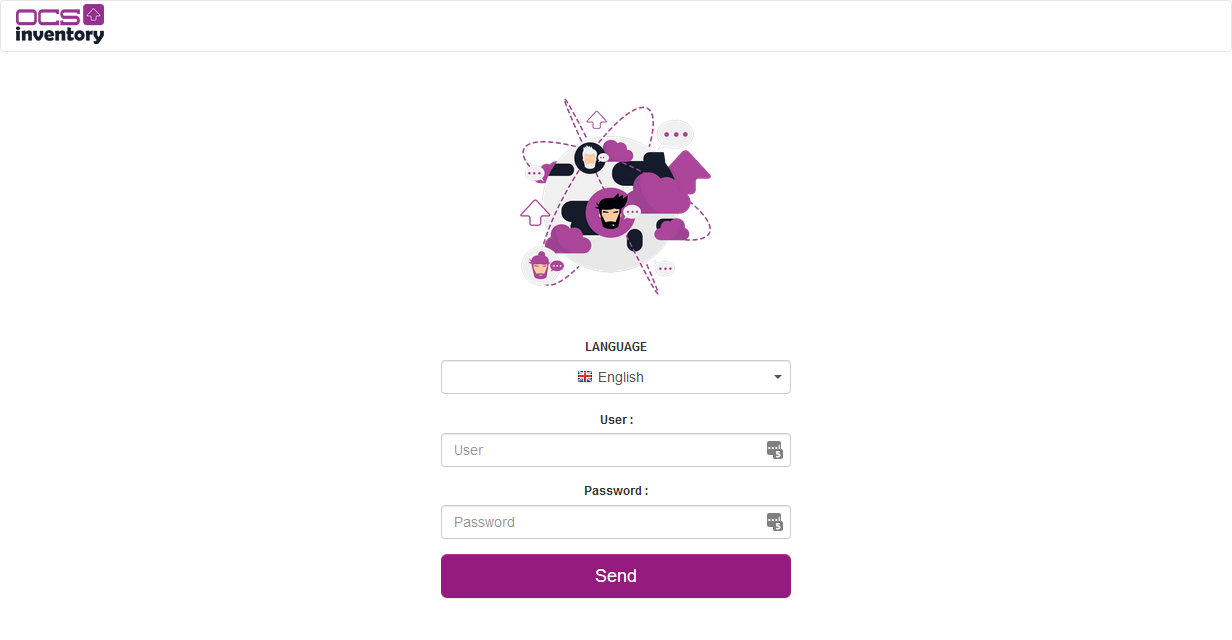Screen dimensions: 1232x640
Task: Click the LANGUAGE label
Action: click(616, 347)
